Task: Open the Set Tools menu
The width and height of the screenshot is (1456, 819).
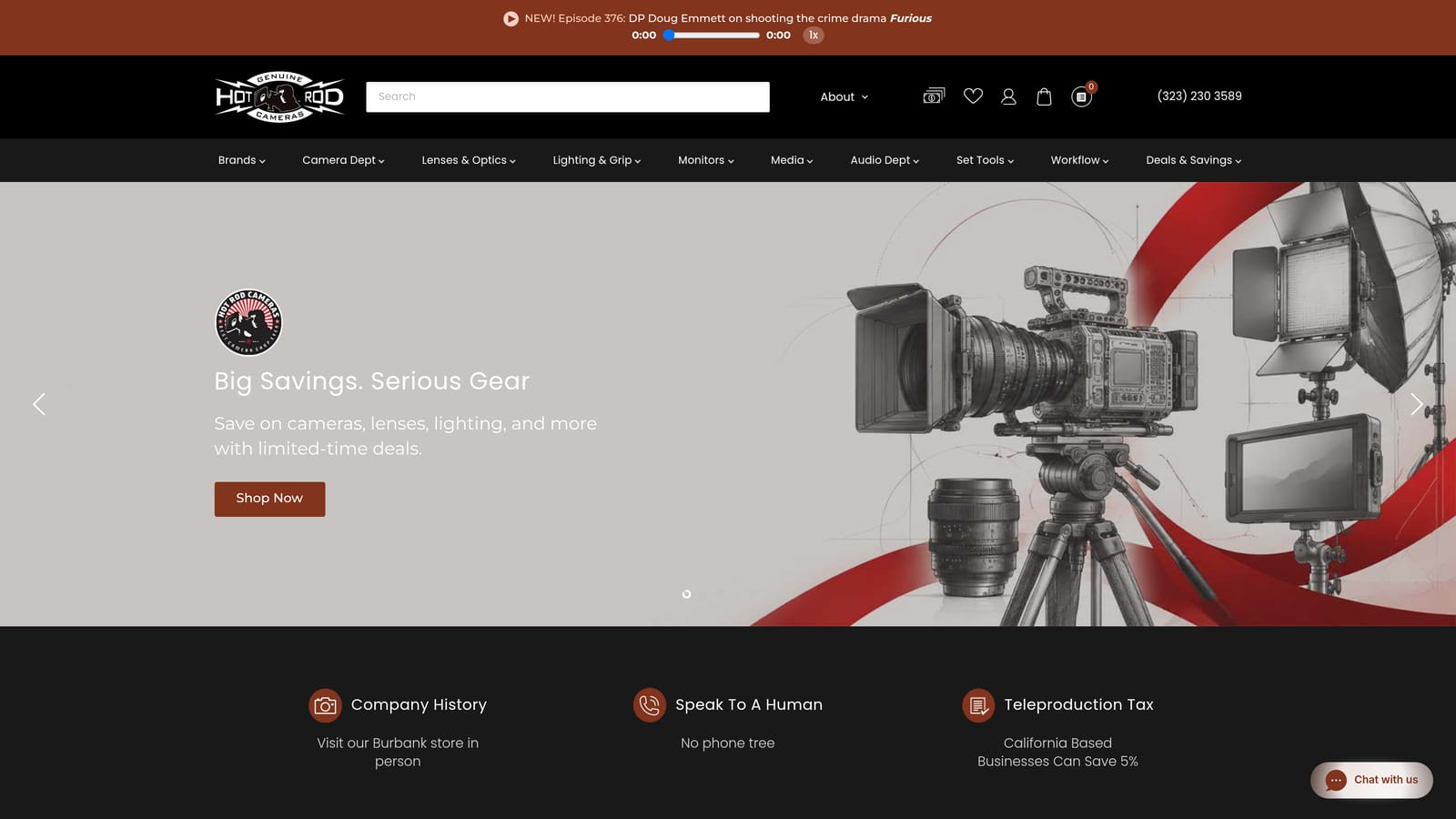Action: [x=985, y=160]
